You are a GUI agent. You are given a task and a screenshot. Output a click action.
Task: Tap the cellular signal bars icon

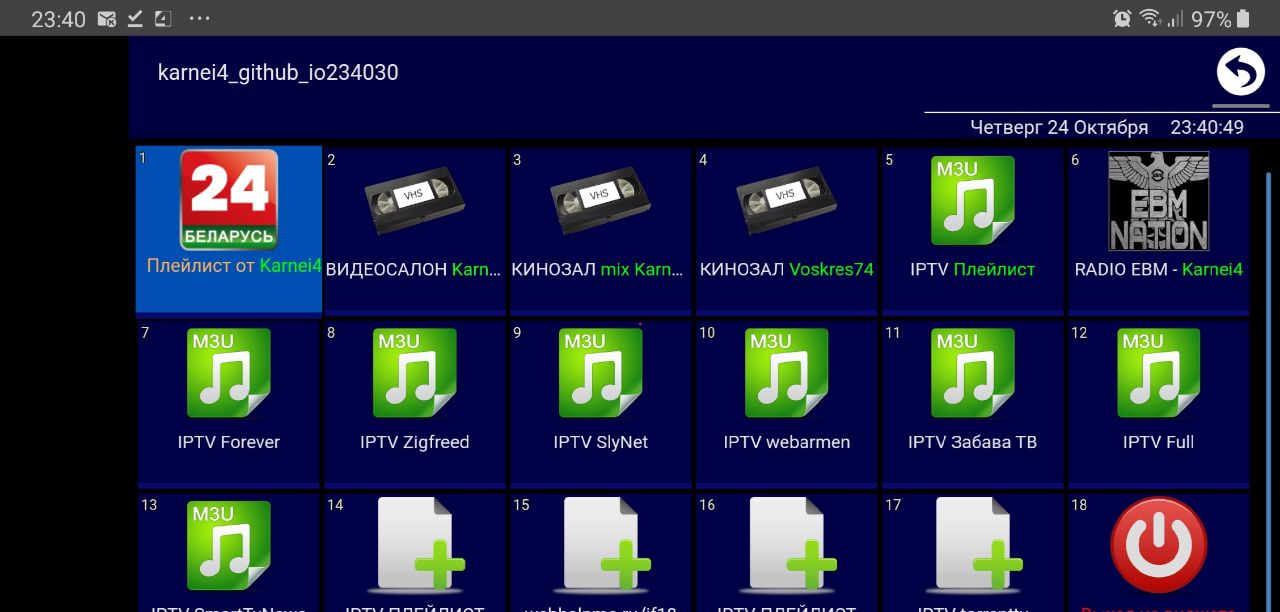[1175, 19]
